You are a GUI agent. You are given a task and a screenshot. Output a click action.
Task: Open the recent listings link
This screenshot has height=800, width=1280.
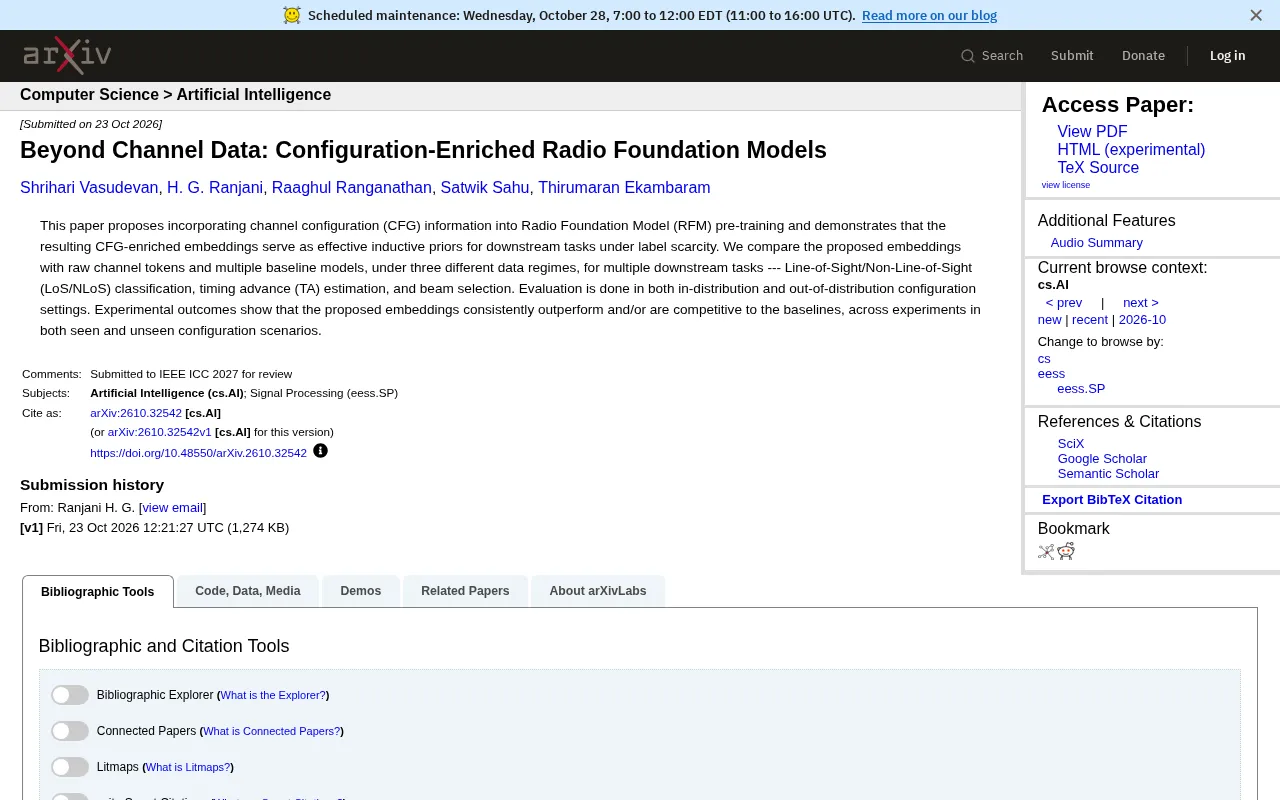point(1090,320)
